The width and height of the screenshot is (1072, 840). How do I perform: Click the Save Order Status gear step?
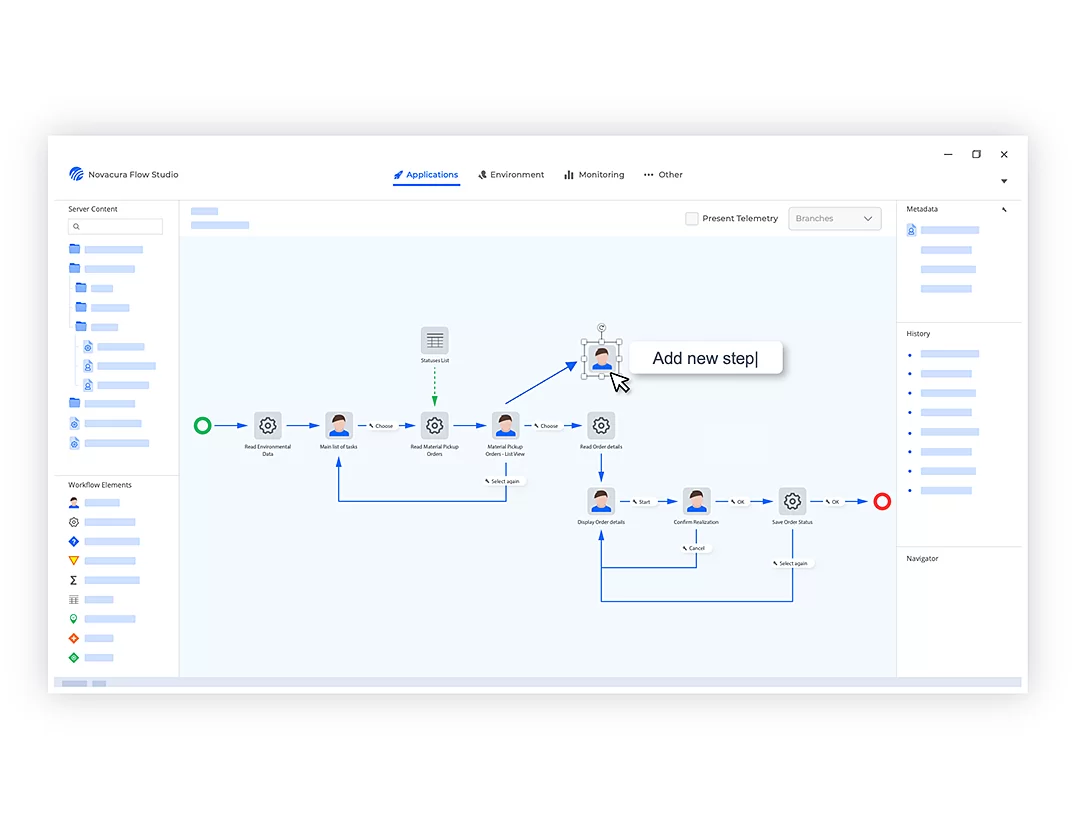[x=791, y=500]
